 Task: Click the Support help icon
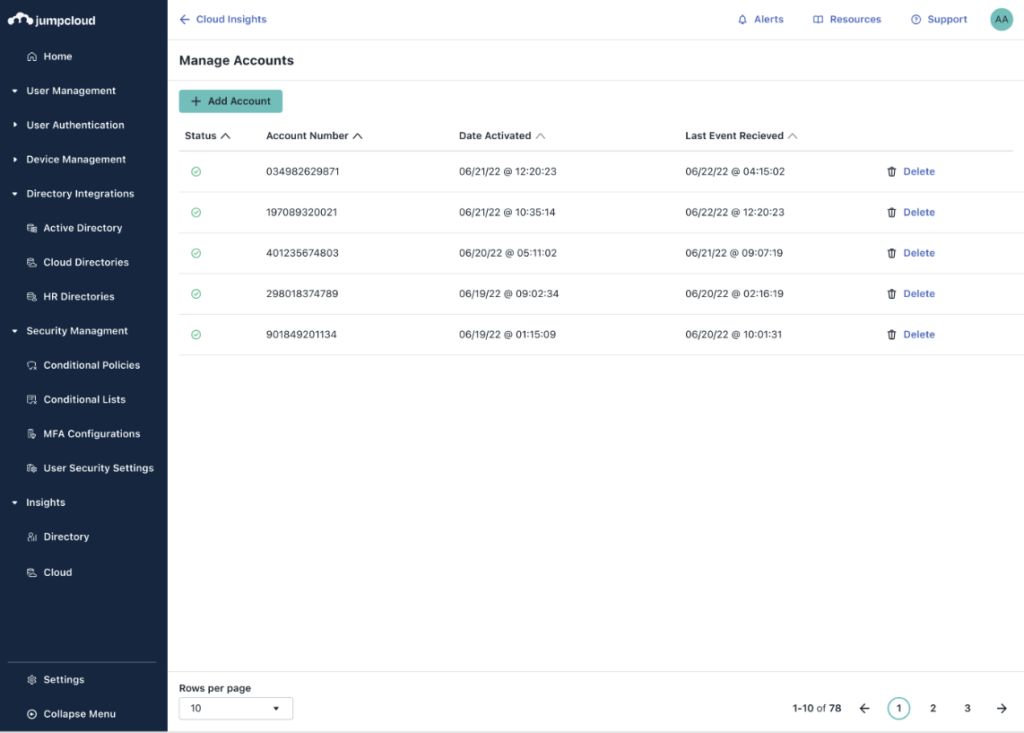[915, 20]
